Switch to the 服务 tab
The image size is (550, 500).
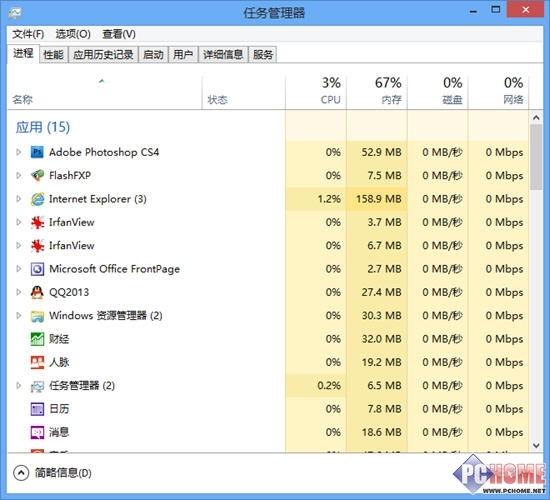[263, 55]
